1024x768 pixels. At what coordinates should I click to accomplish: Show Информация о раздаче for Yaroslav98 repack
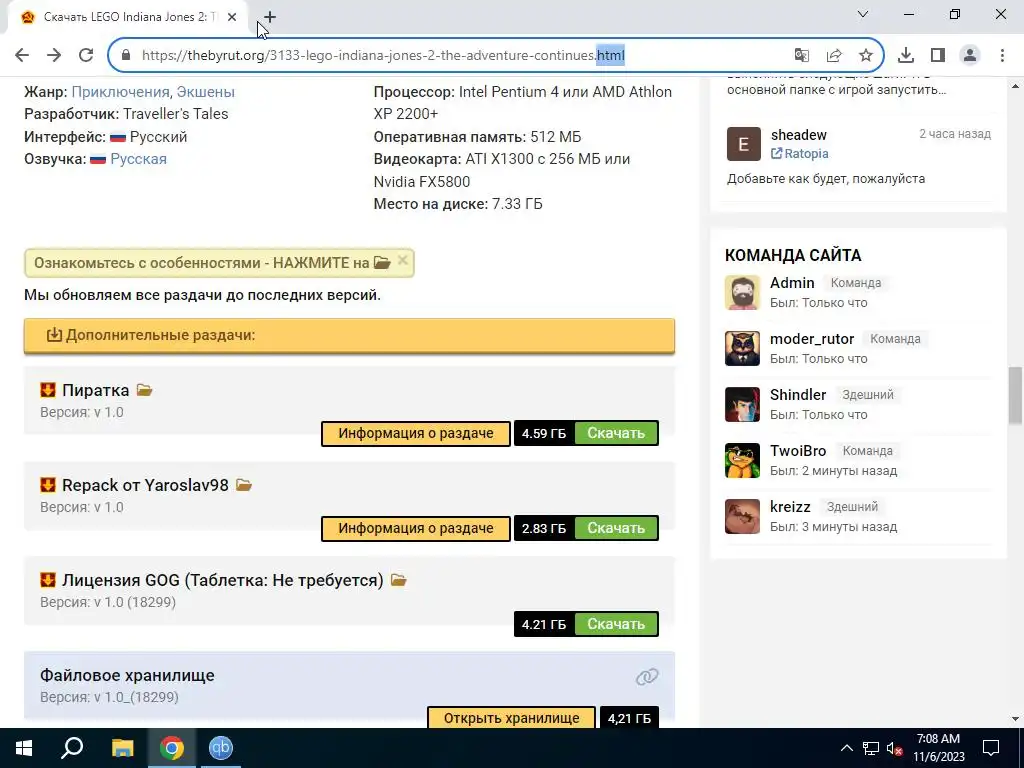[x=416, y=528]
